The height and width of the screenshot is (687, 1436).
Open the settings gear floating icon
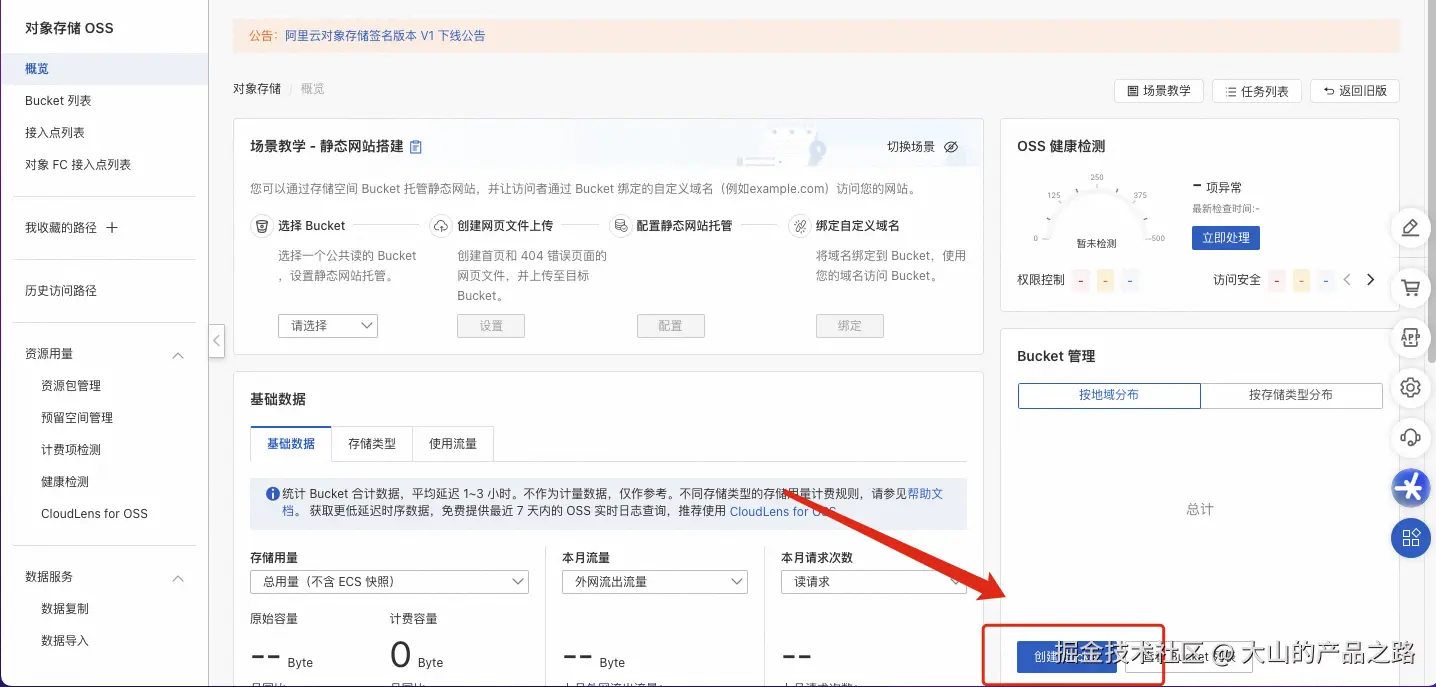[1411, 387]
